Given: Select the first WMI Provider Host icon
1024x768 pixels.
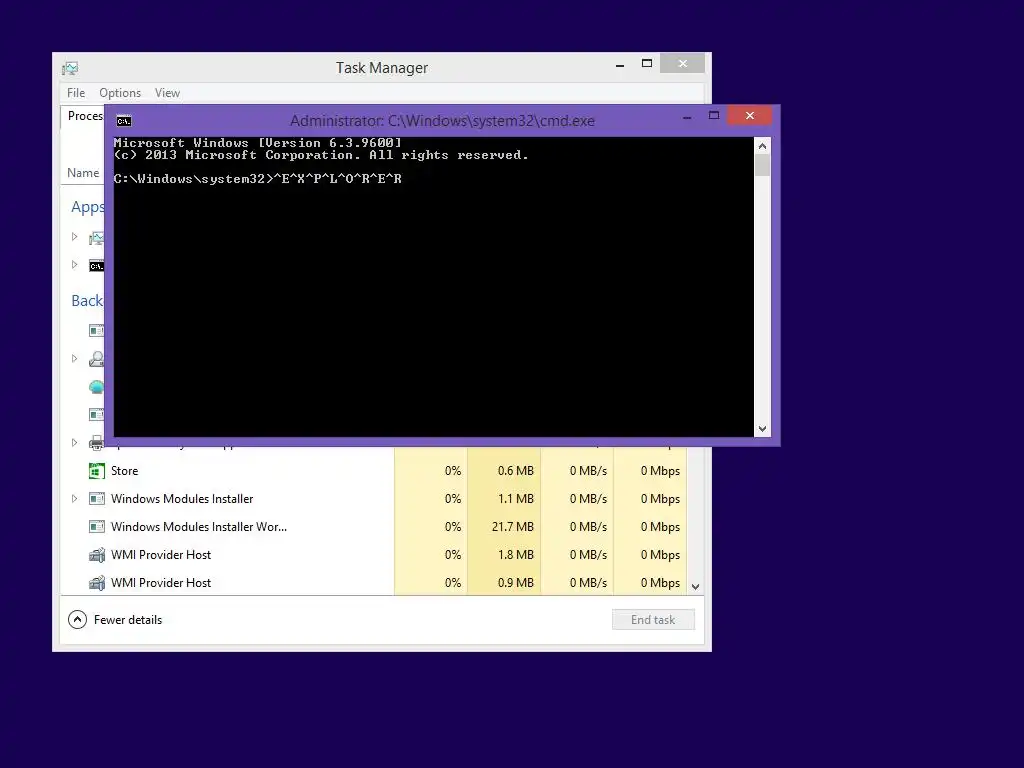Looking at the screenshot, I should [97, 555].
